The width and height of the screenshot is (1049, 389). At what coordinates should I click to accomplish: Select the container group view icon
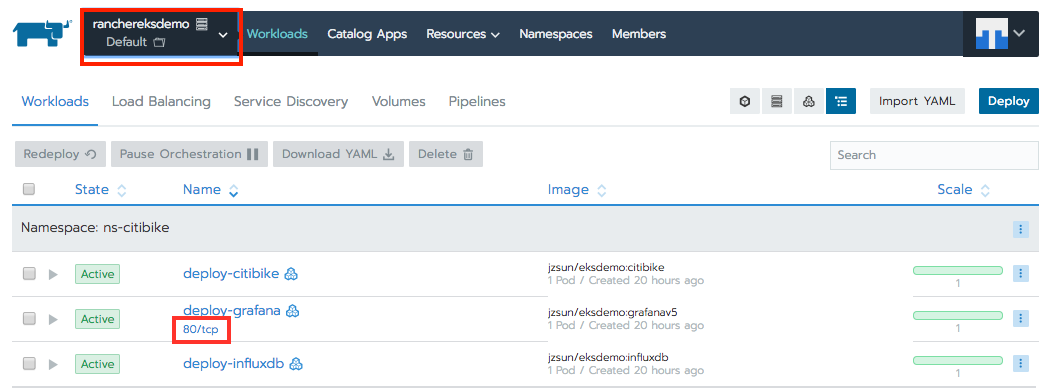[745, 102]
